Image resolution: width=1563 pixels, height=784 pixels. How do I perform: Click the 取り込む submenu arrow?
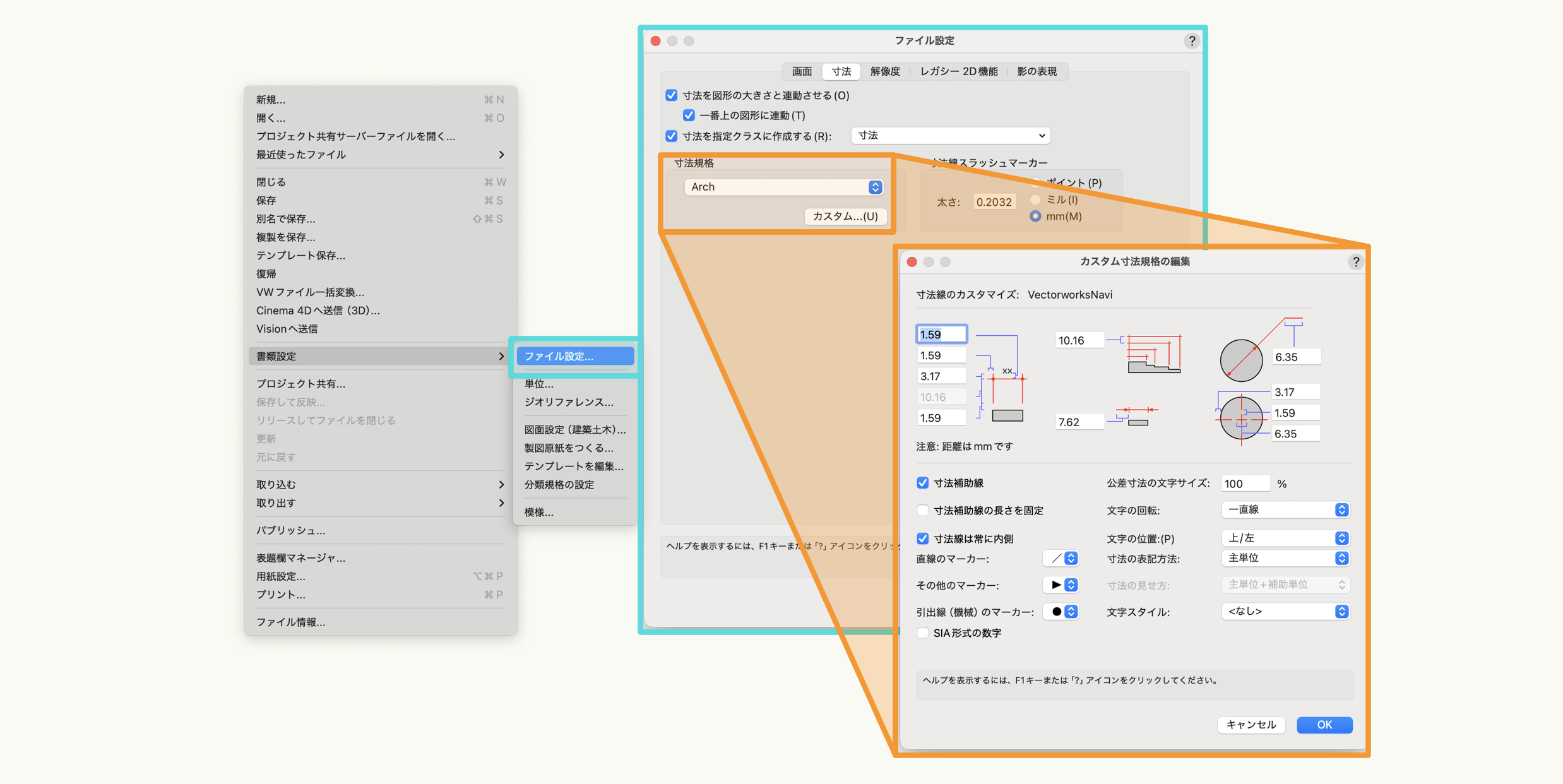pos(501,485)
